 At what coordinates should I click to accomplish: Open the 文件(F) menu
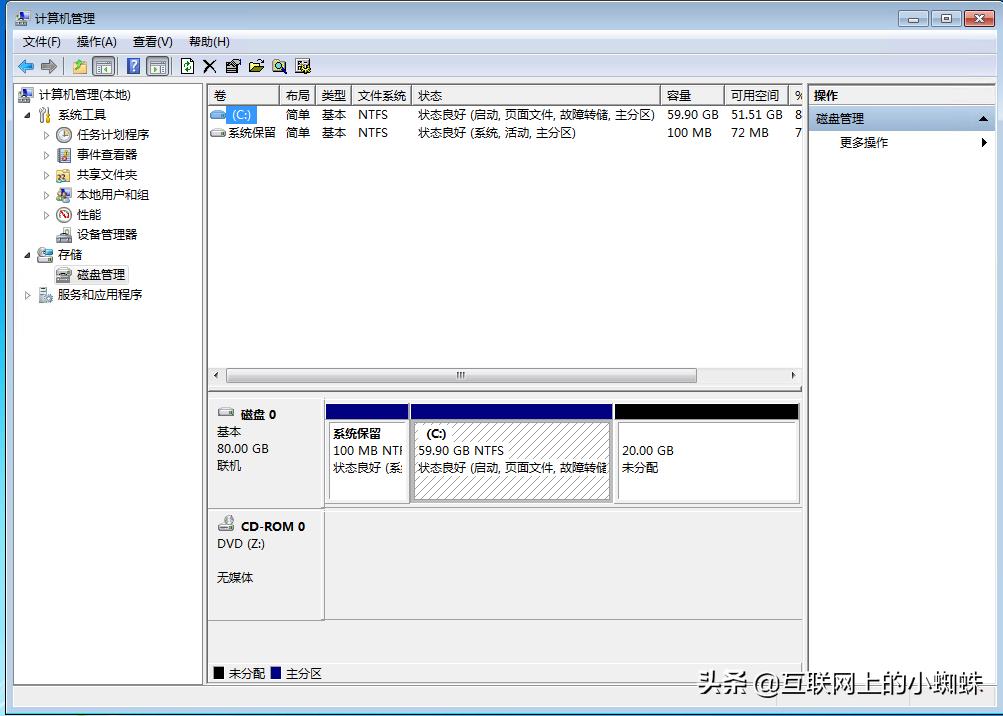click(42, 42)
